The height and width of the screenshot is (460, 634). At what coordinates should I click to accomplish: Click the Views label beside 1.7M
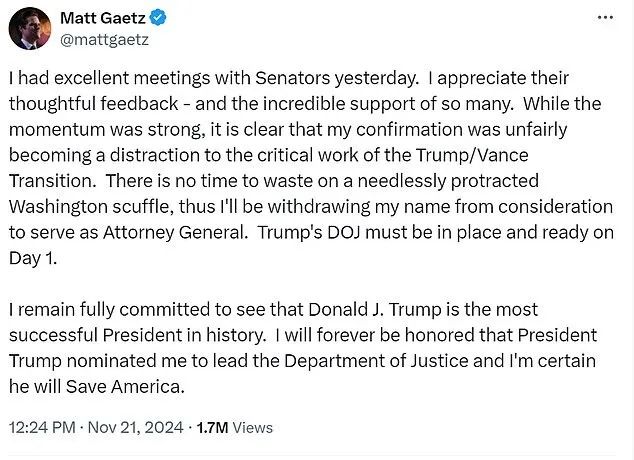[x=253, y=428]
